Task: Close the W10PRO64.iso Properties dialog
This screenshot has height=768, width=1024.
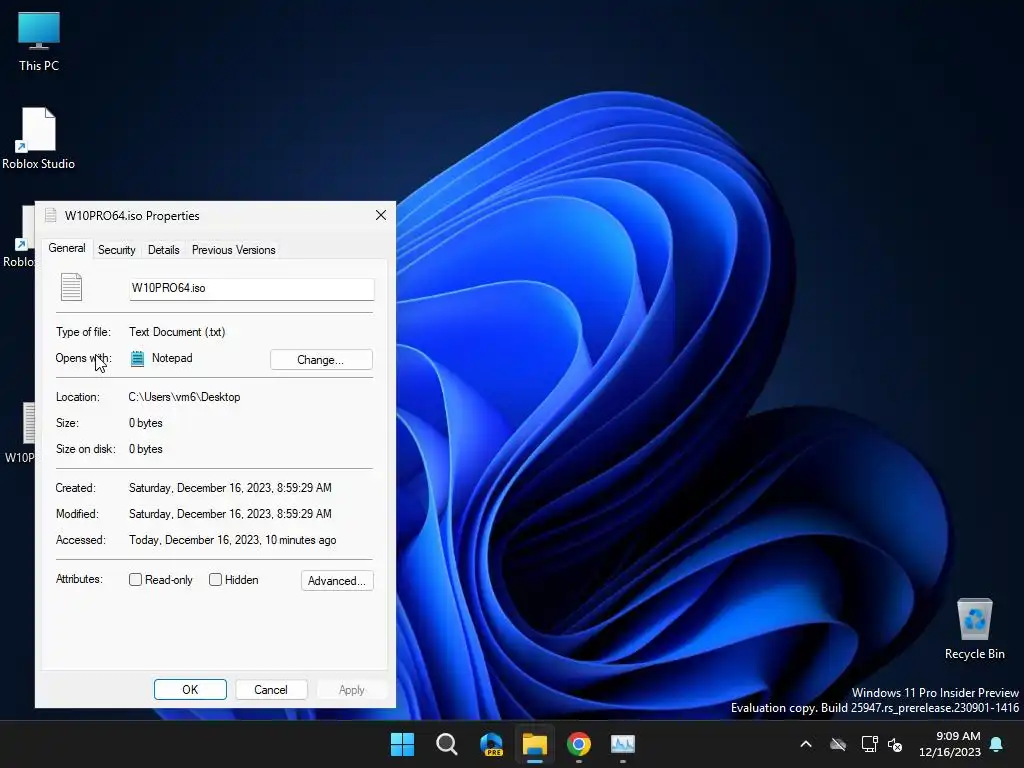Action: coord(381,216)
